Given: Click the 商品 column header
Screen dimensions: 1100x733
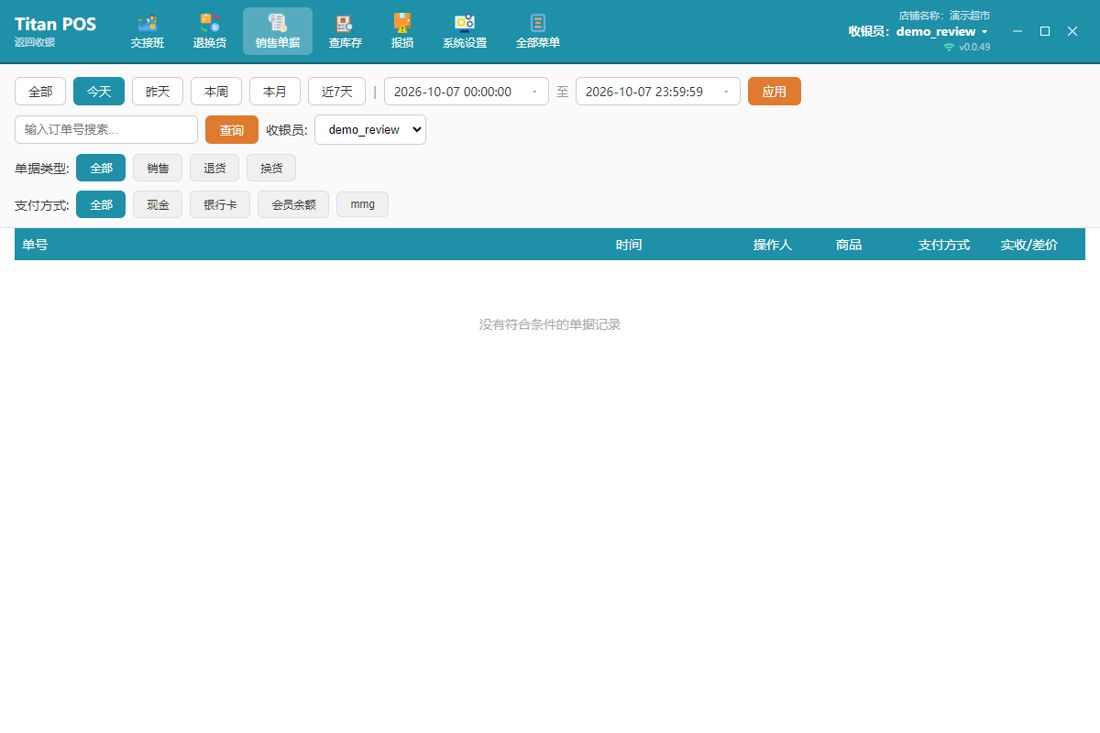Looking at the screenshot, I should [x=849, y=245].
